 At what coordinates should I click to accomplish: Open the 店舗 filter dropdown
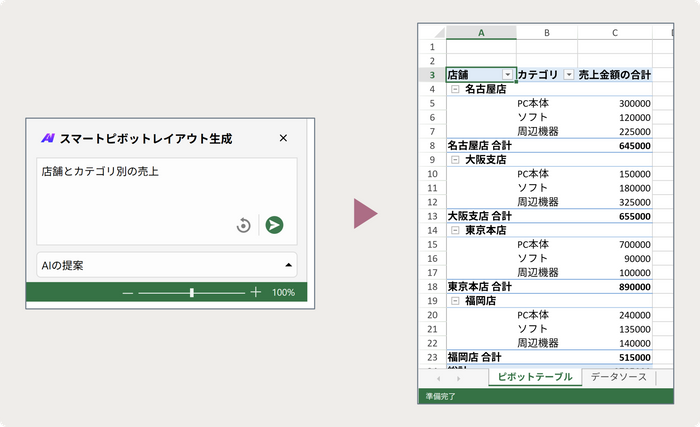pos(508,75)
